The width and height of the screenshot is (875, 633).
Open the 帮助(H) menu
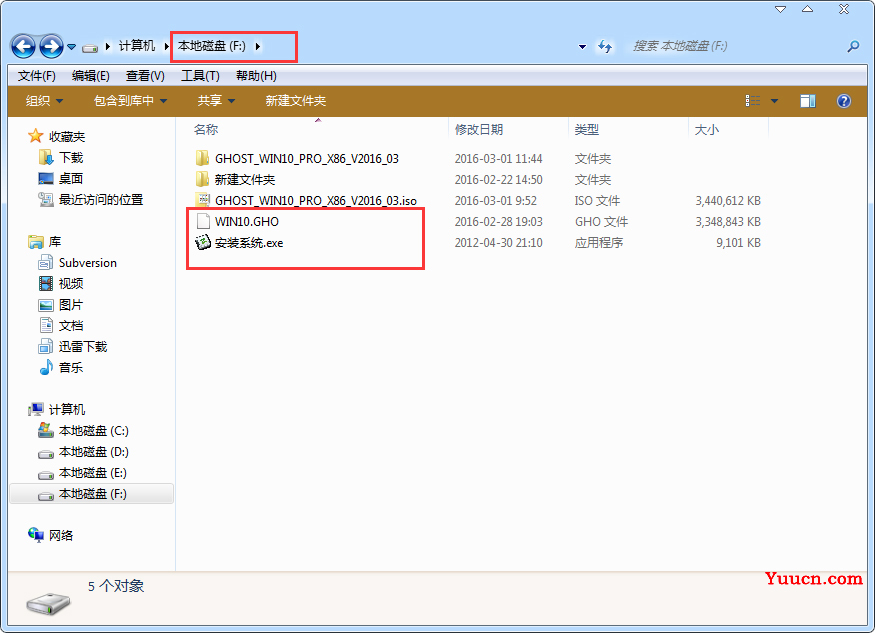point(256,76)
